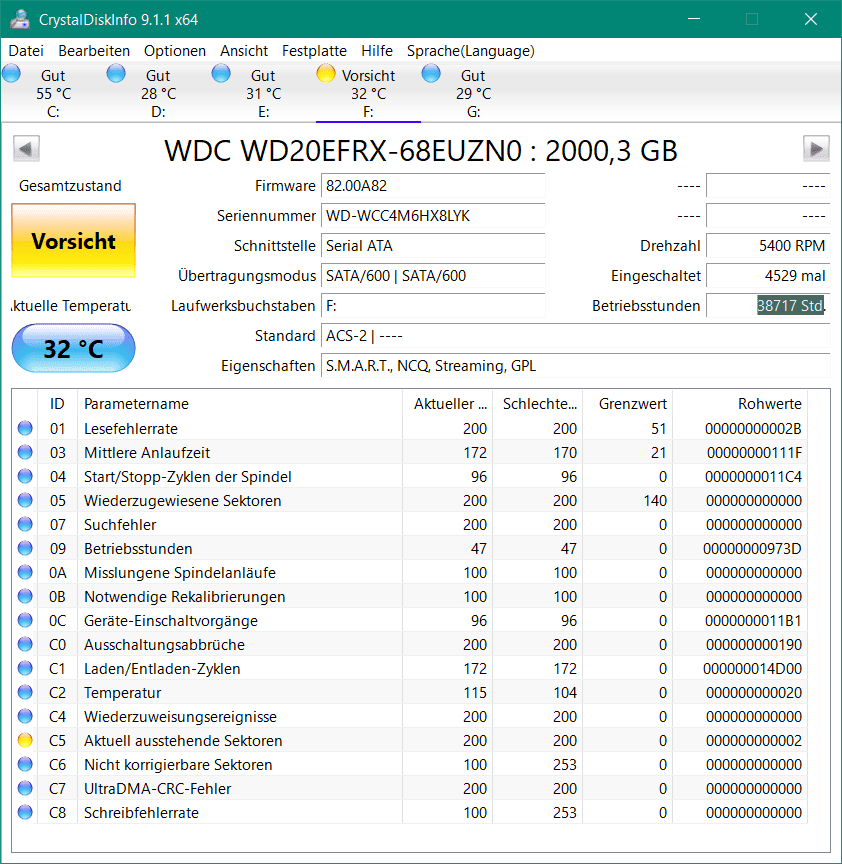Click the blue status orb for drive C:
The width and height of the screenshot is (842, 864).
click(x=12, y=73)
